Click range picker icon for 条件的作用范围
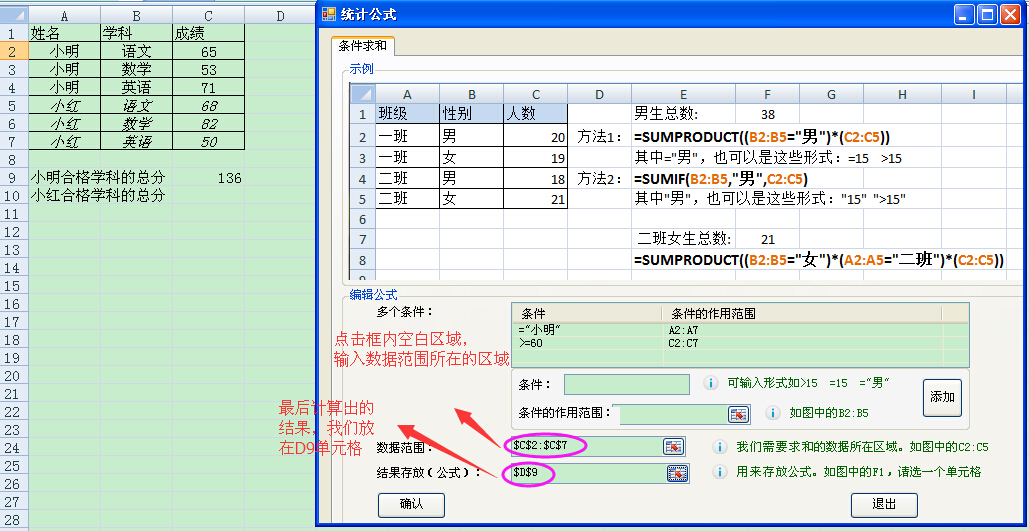Screen dimensions: 1029x531 (738, 413)
